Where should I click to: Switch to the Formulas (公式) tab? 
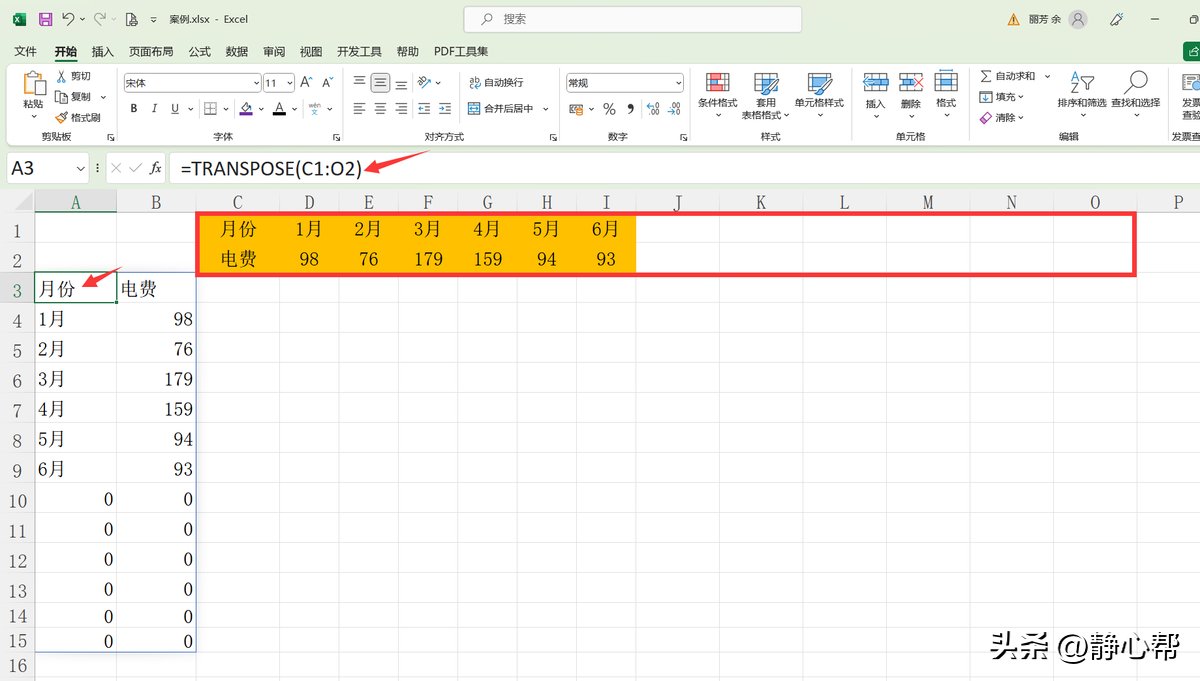pyautogui.click(x=199, y=52)
